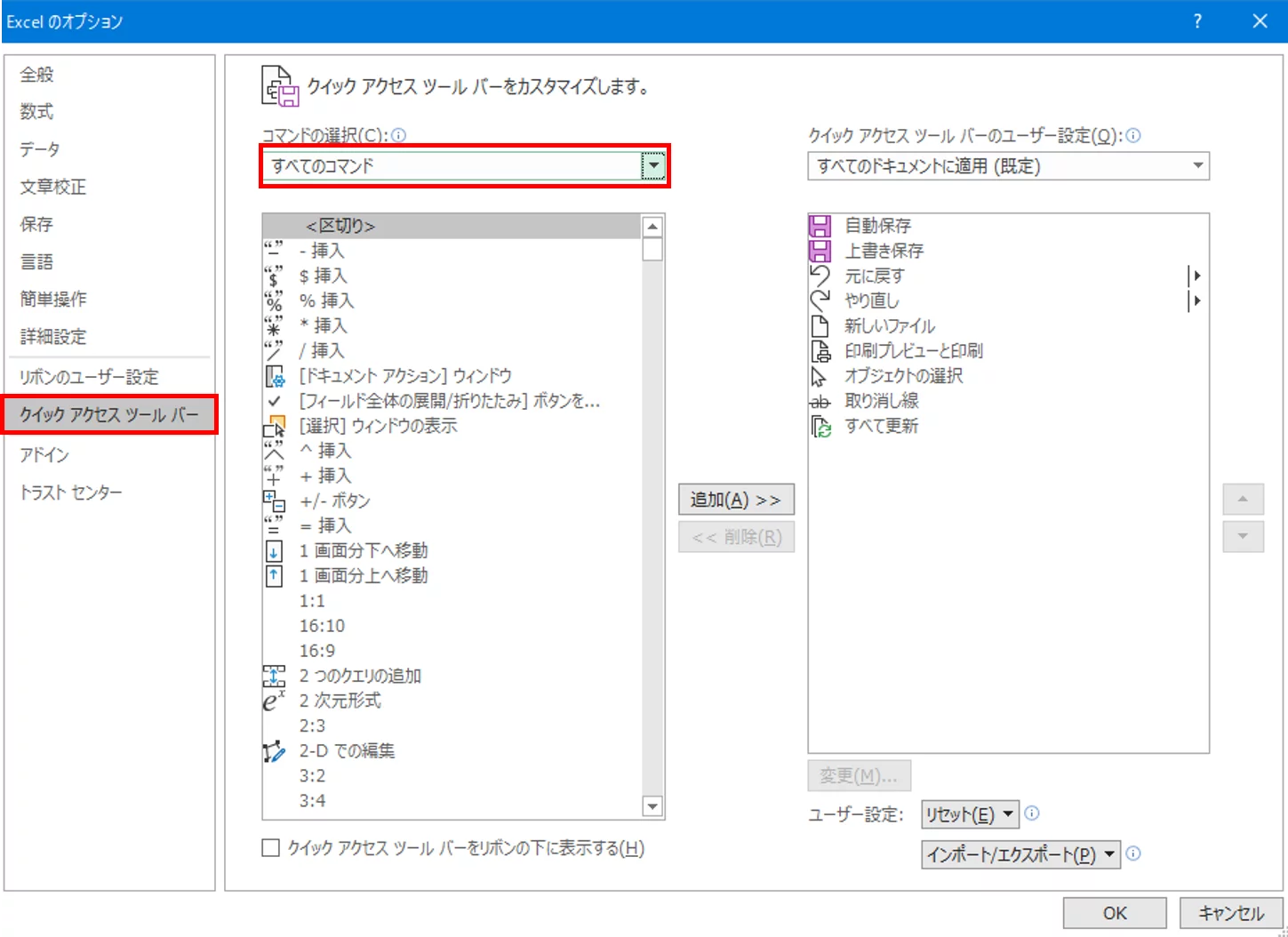Screen dimensions: 1288x937
Task: Click the info icon beside コマンドの選択
Action: [399, 136]
